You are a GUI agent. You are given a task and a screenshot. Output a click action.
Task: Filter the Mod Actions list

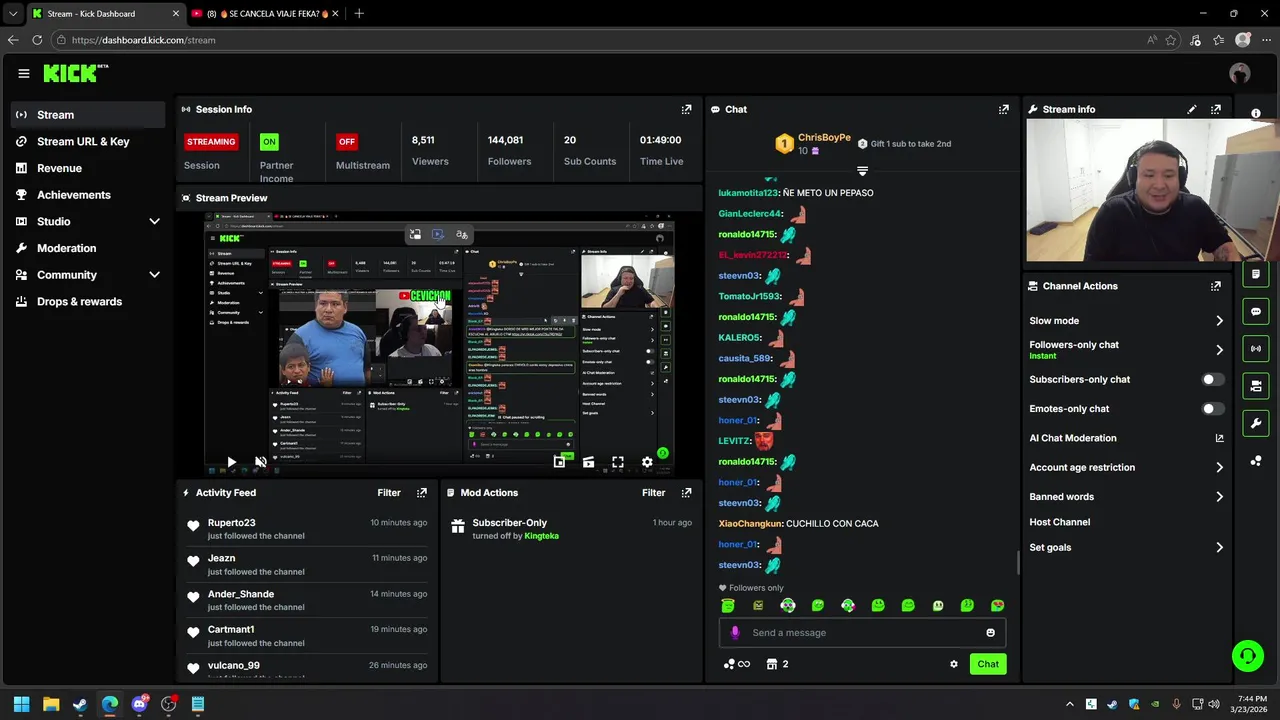(x=654, y=493)
